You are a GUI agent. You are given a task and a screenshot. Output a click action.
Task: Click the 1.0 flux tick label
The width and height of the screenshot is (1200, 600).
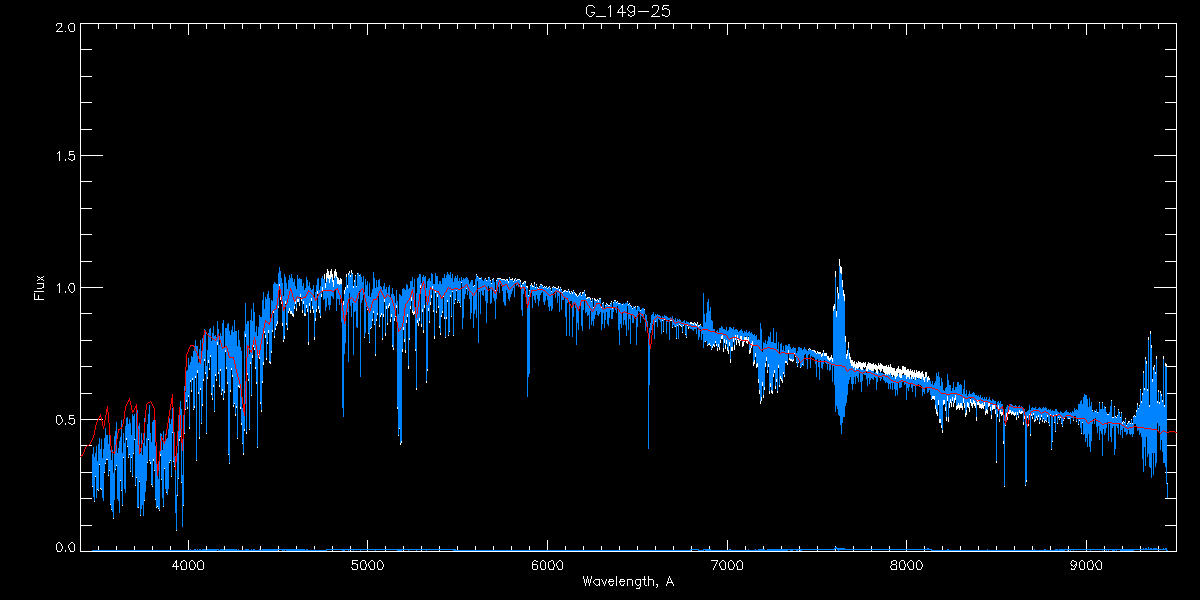click(x=65, y=288)
